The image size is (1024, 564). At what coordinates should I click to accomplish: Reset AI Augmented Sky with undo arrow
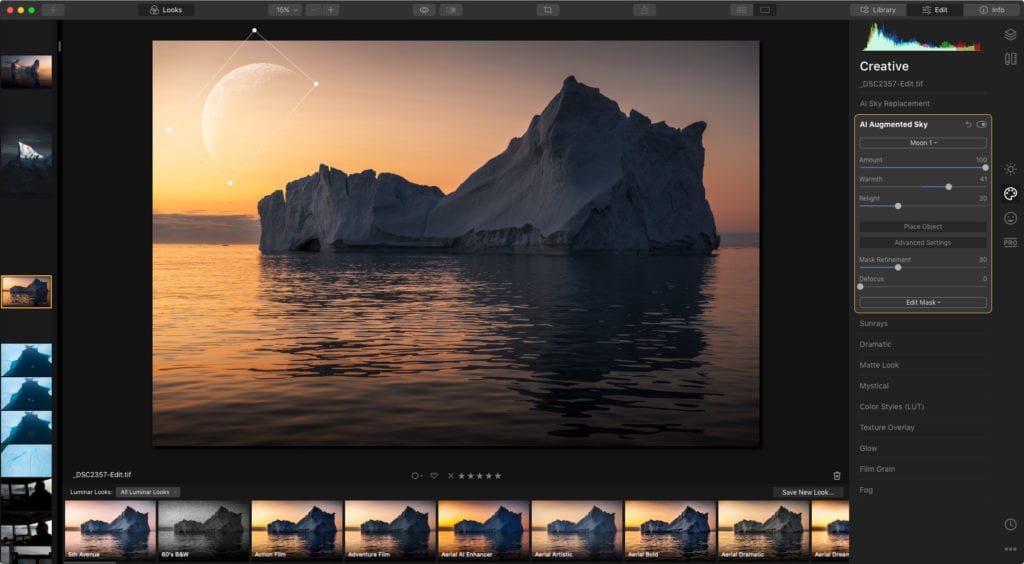pos(968,125)
